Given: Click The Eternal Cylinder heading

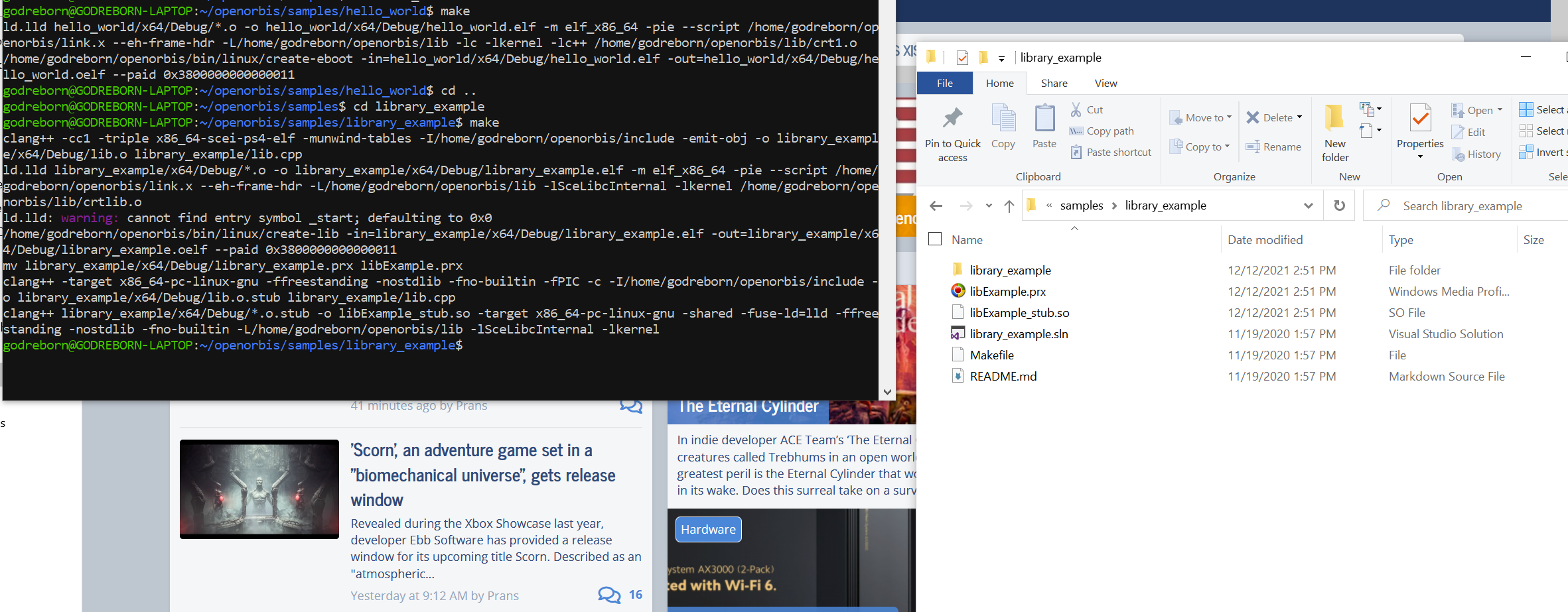Looking at the screenshot, I should click(748, 407).
